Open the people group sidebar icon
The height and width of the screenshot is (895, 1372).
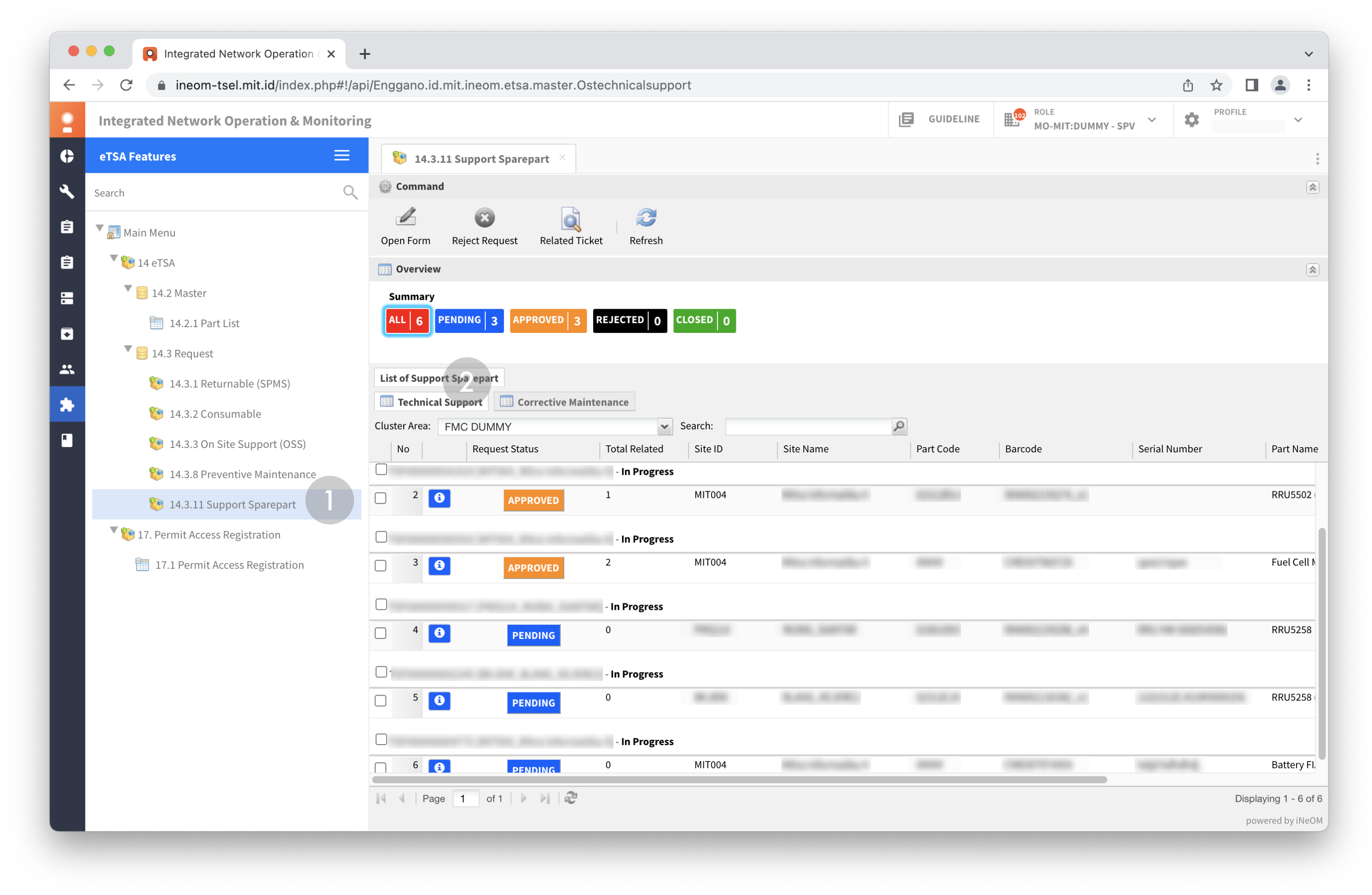click(x=67, y=369)
